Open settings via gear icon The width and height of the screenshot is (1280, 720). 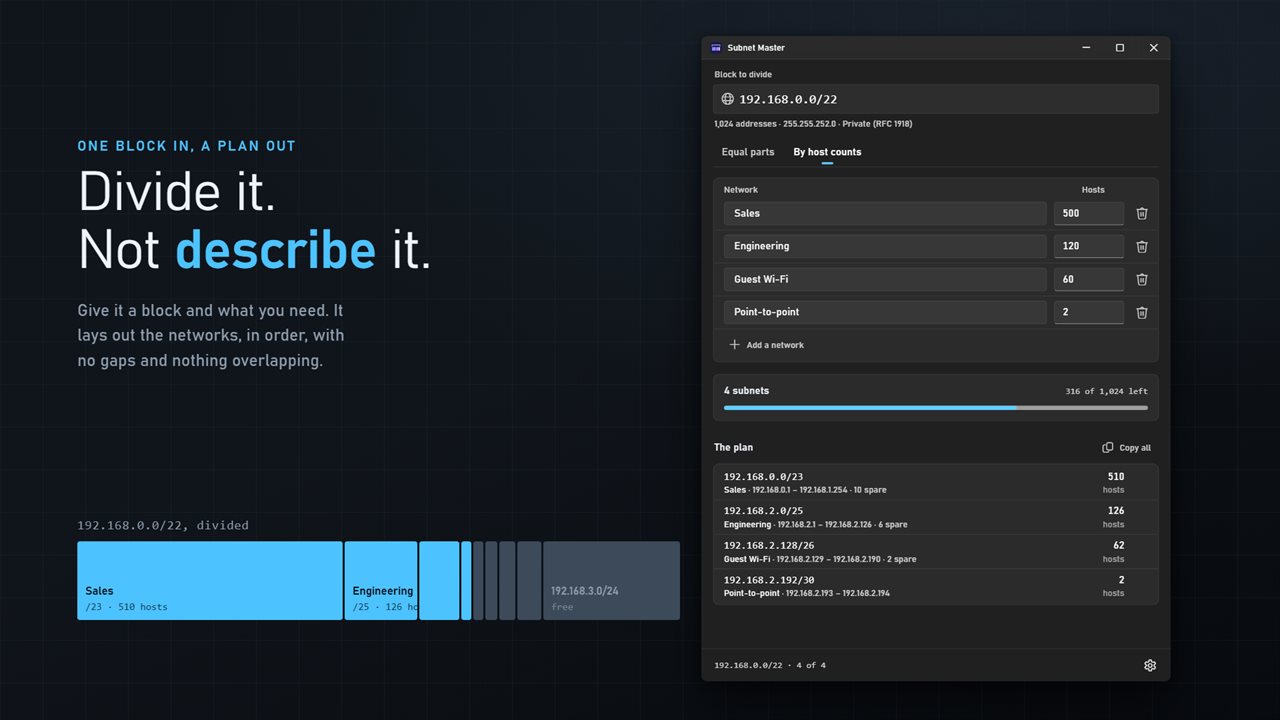tap(1150, 665)
